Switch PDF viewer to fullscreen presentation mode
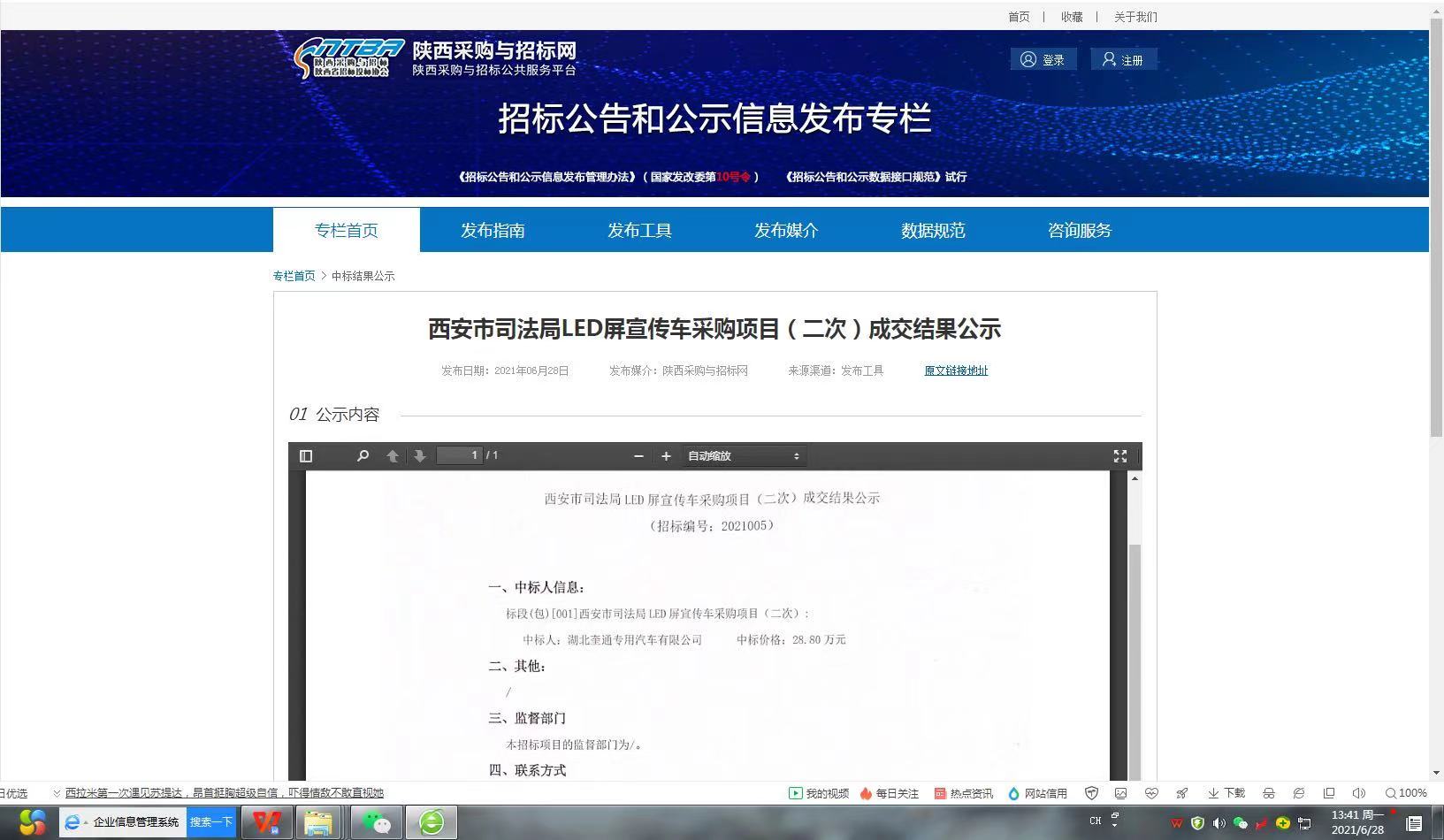The image size is (1444, 840). pyautogui.click(x=1120, y=456)
